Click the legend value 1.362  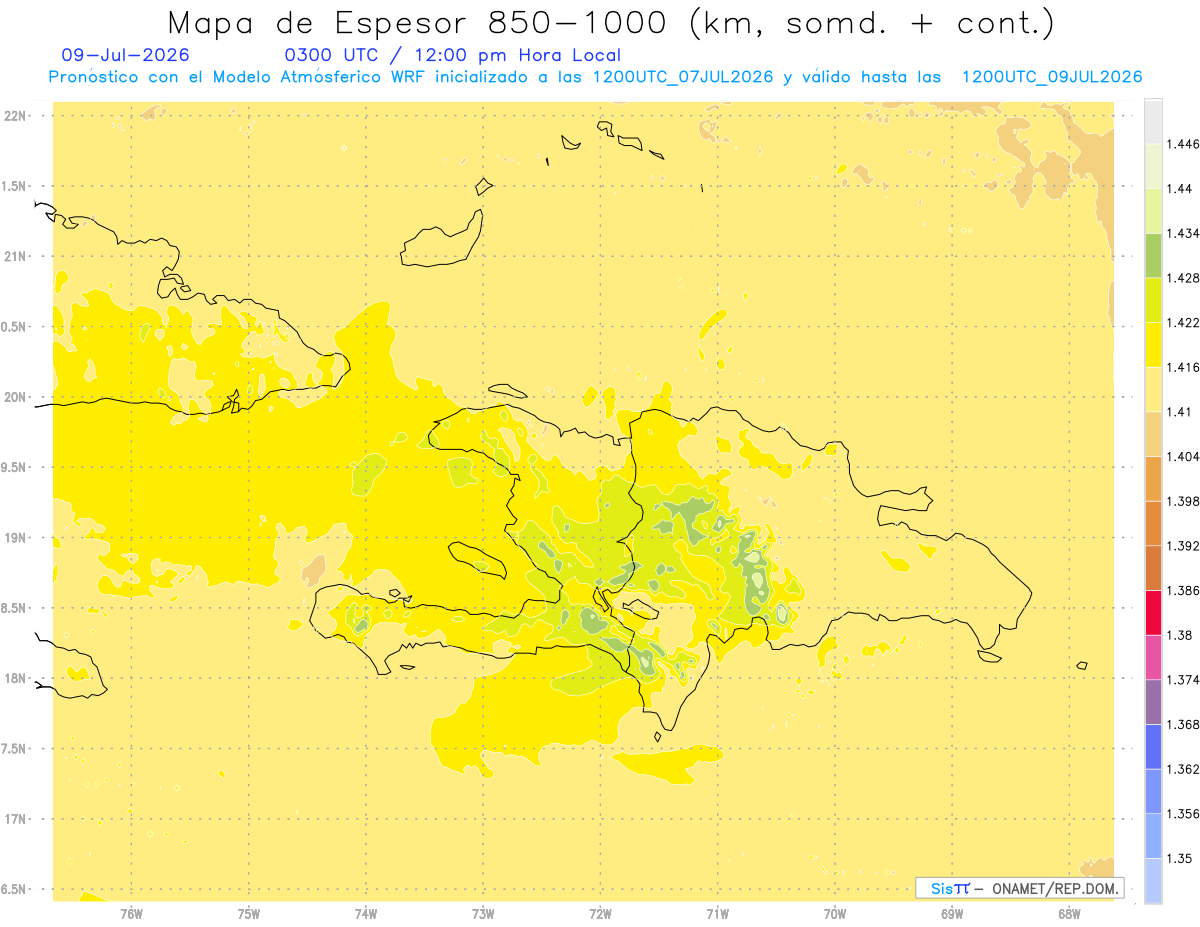[1184, 769]
